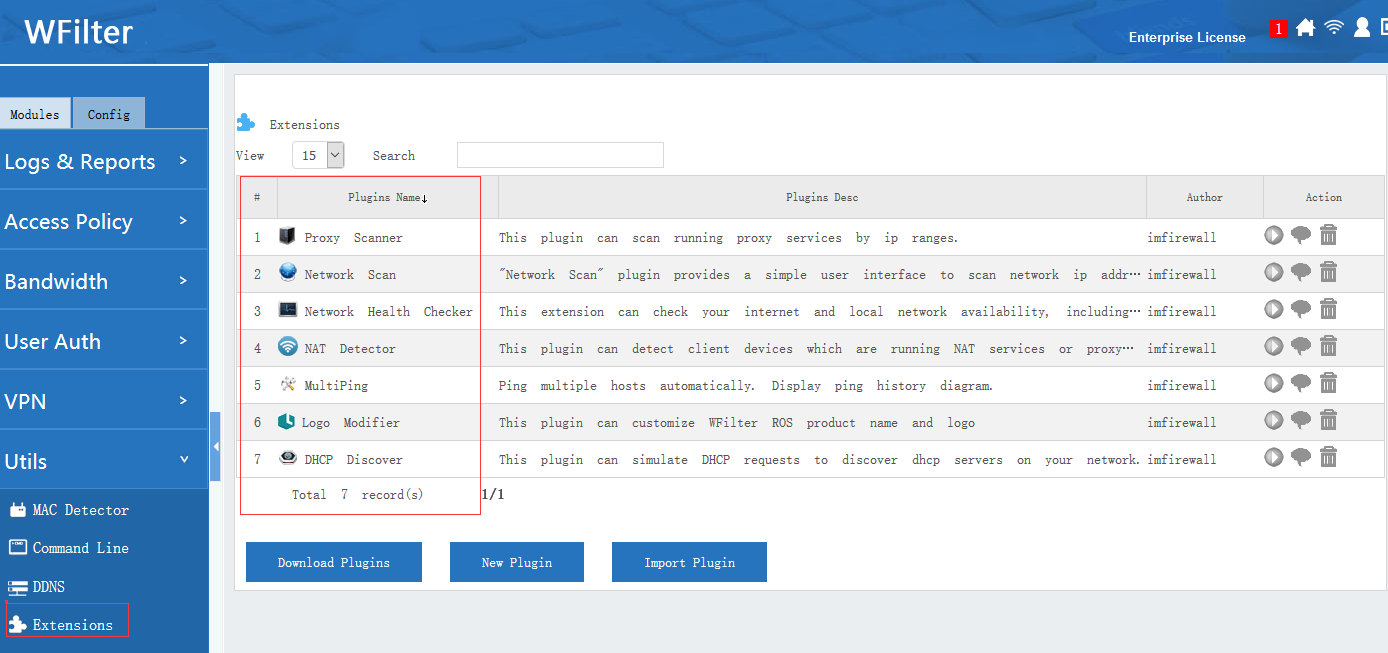The height and width of the screenshot is (653, 1388).
Task: Open the user account icon in header
Action: (x=1362, y=27)
